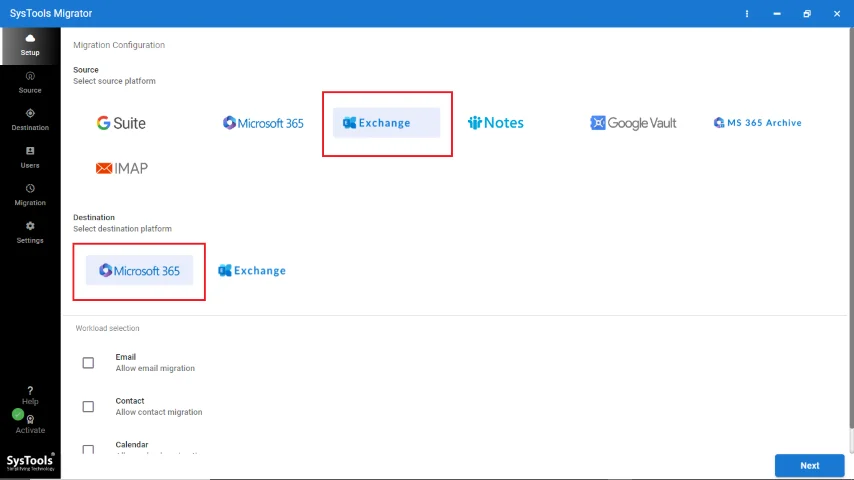The height and width of the screenshot is (480, 854).
Task: Select G Suite as source platform
Action: [121, 123]
